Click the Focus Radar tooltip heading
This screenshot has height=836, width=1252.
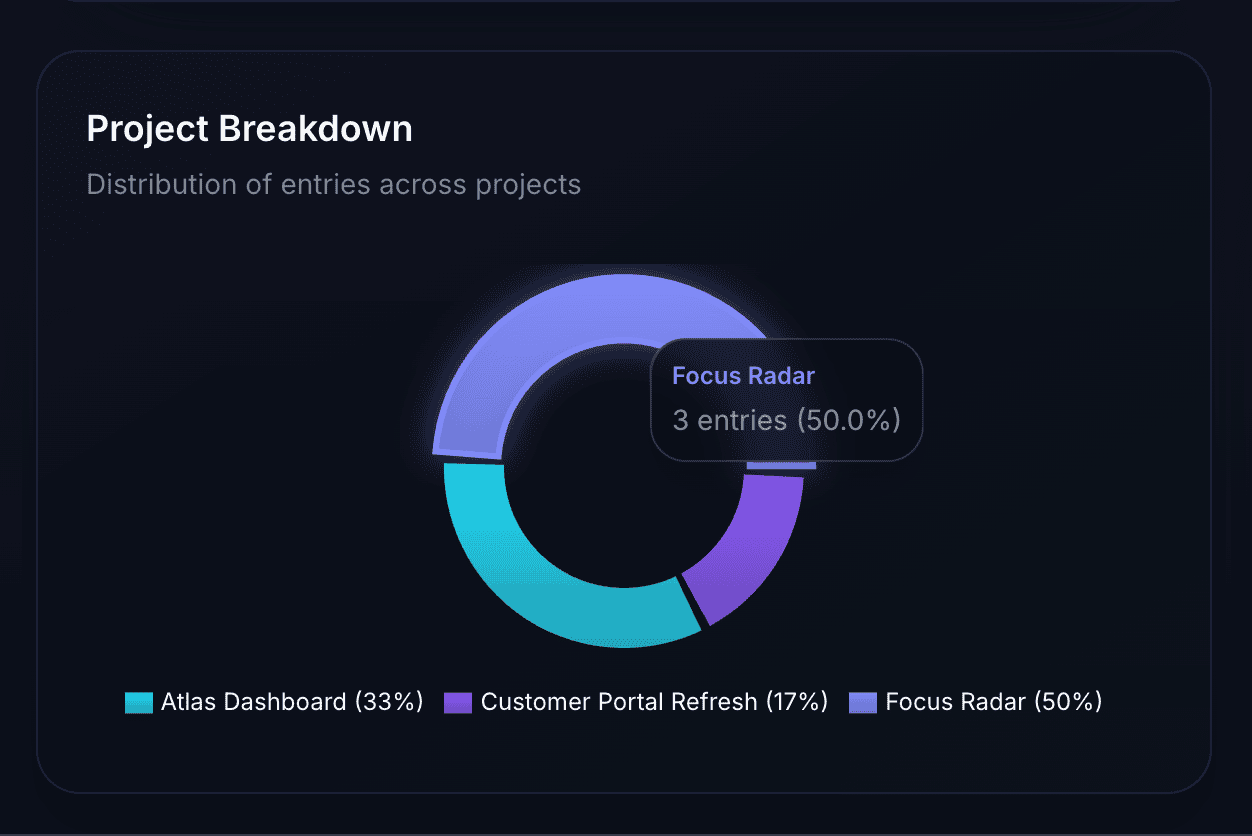pos(743,376)
